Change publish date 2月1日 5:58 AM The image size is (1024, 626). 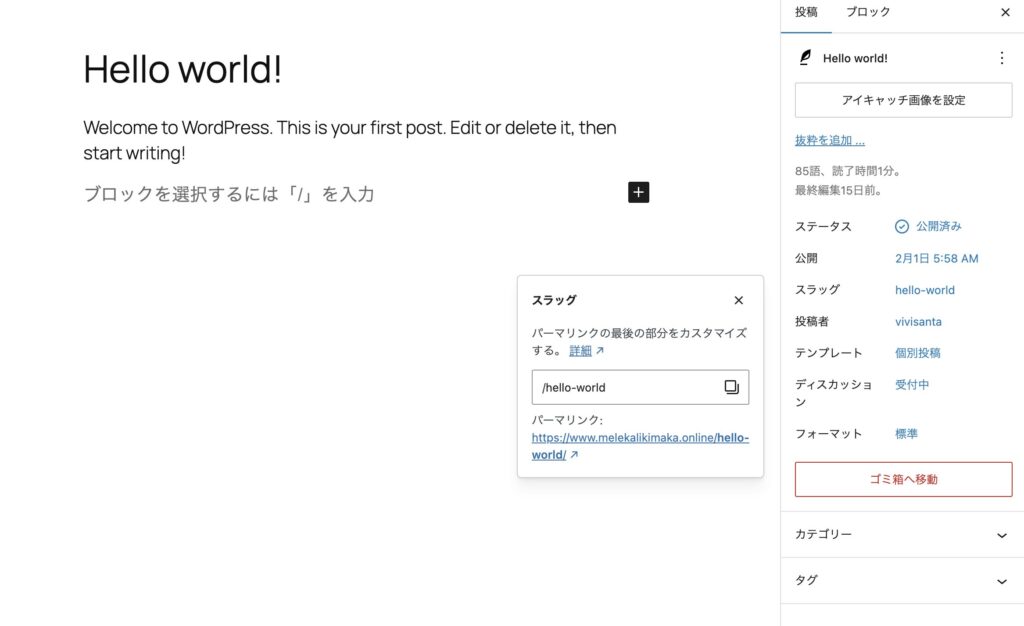[x=936, y=258]
